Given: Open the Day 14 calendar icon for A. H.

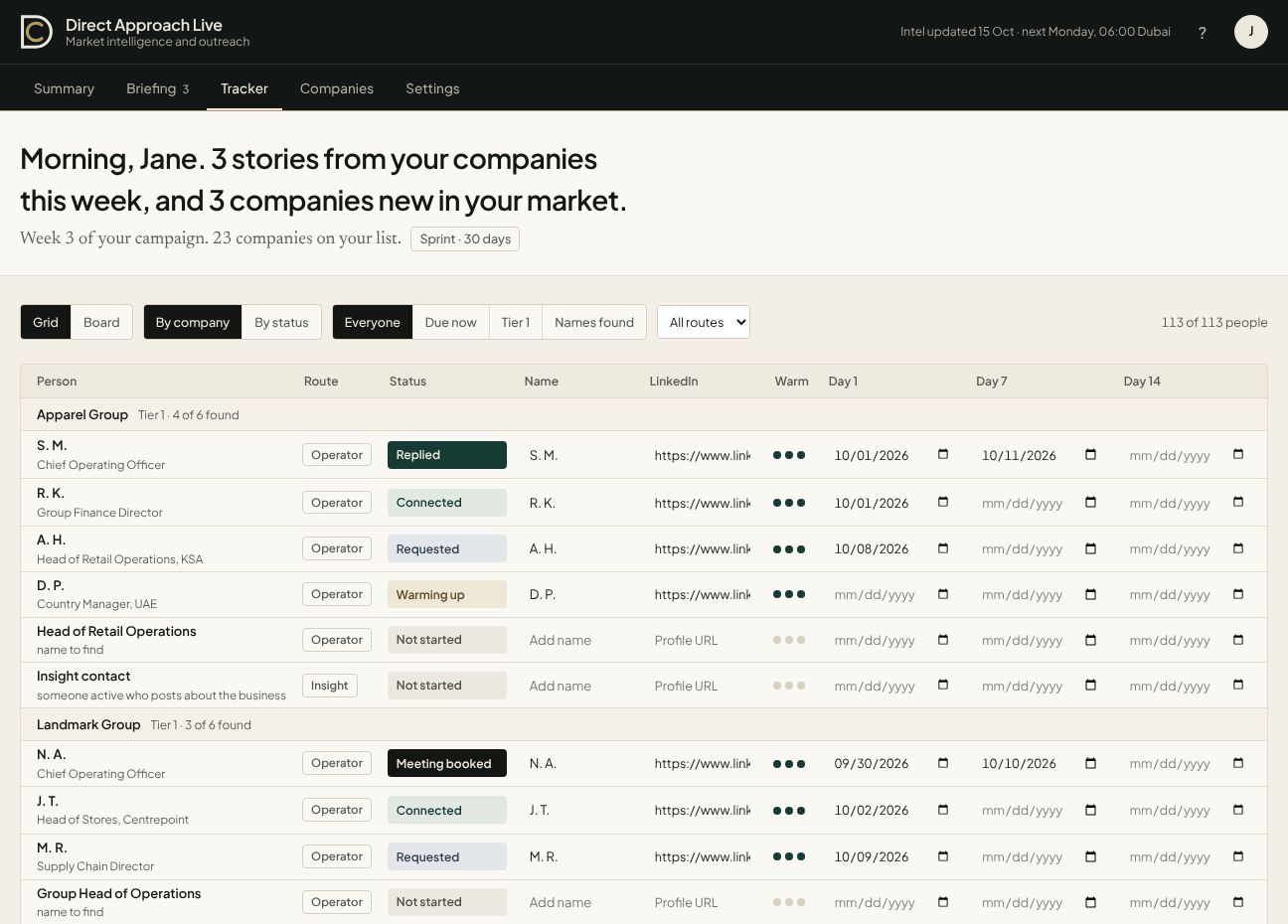Looking at the screenshot, I should [1238, 547].
